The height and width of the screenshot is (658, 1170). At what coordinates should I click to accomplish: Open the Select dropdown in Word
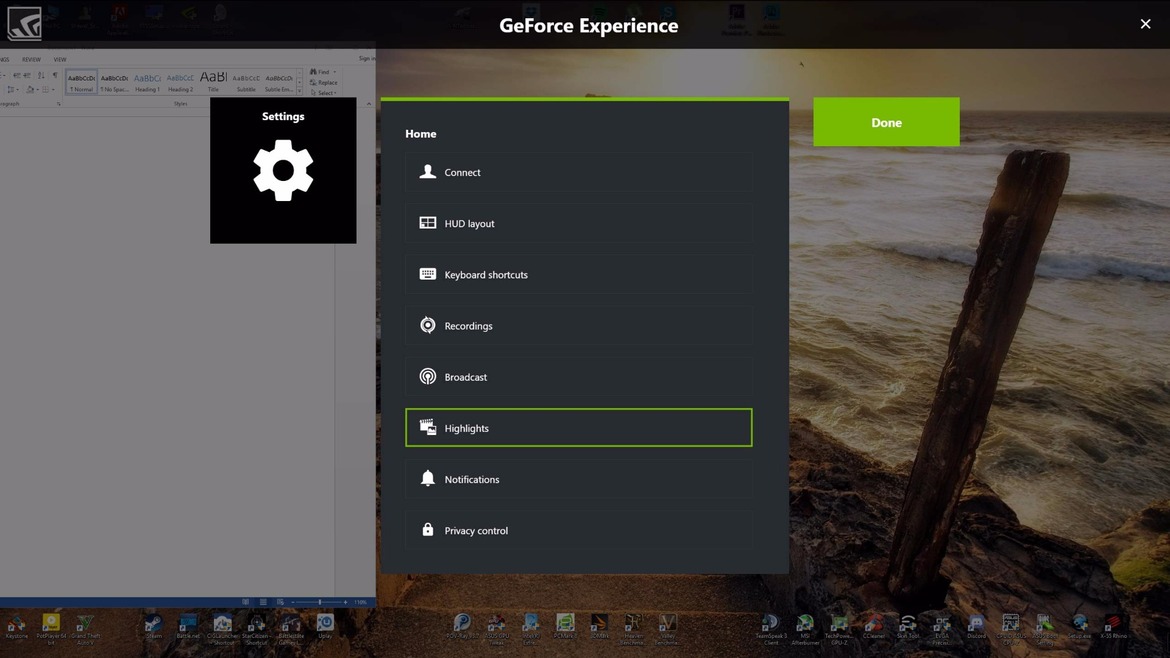tap(324, 93)
